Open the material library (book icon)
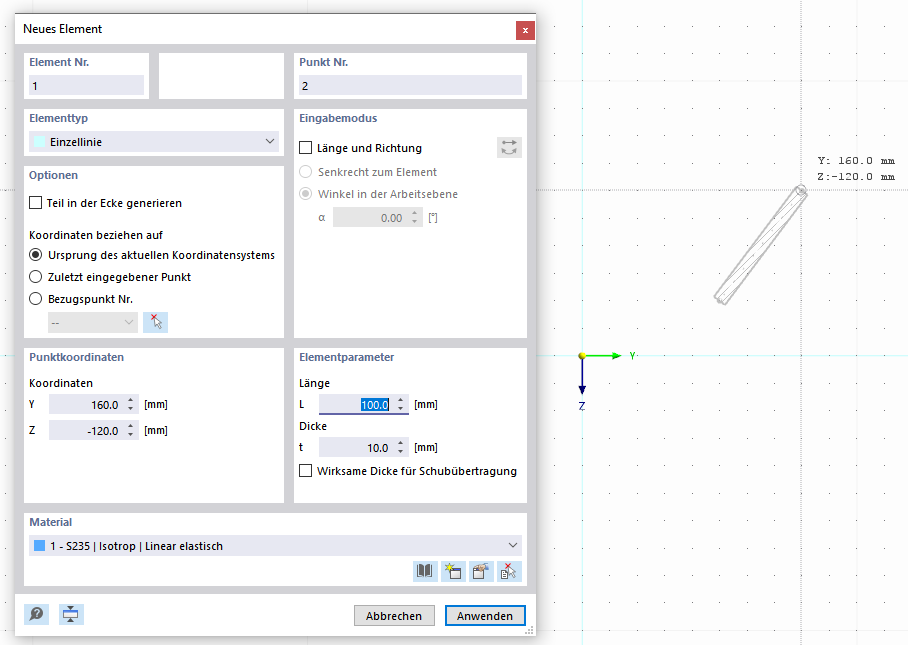This screenshot has height=645, width=908. [424, 570]
